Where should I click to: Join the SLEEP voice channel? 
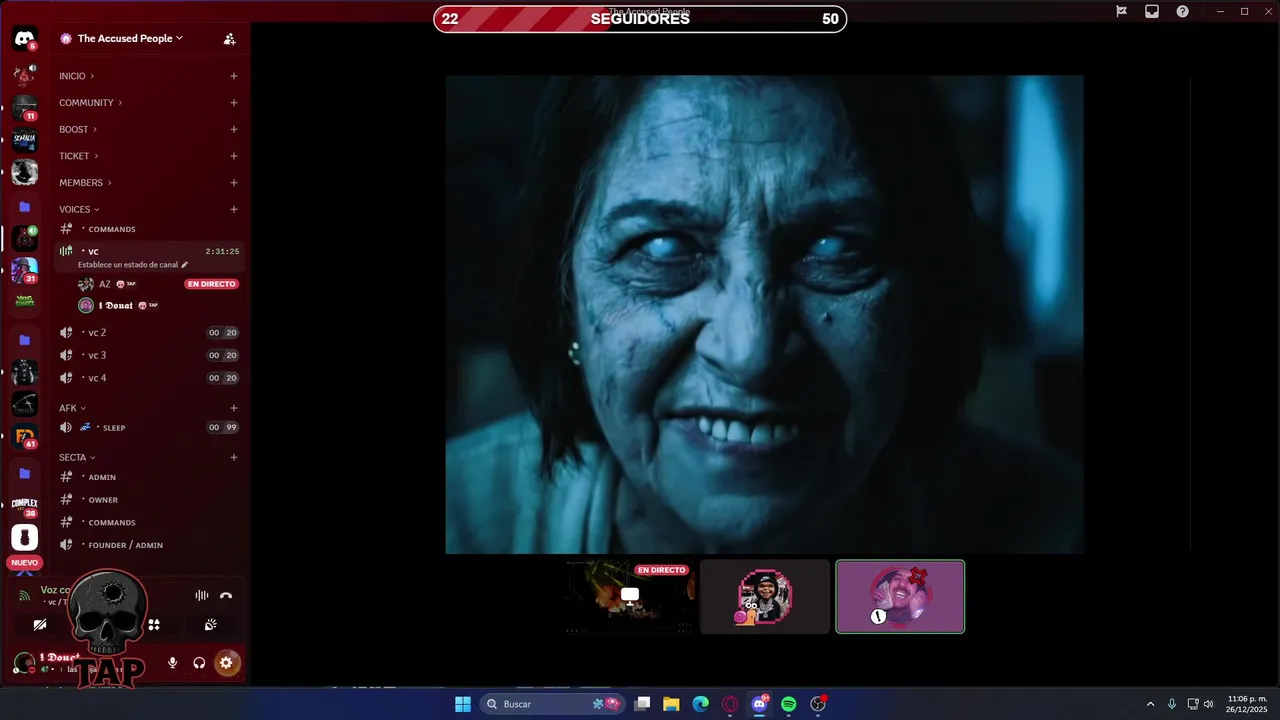coord(149,427)
